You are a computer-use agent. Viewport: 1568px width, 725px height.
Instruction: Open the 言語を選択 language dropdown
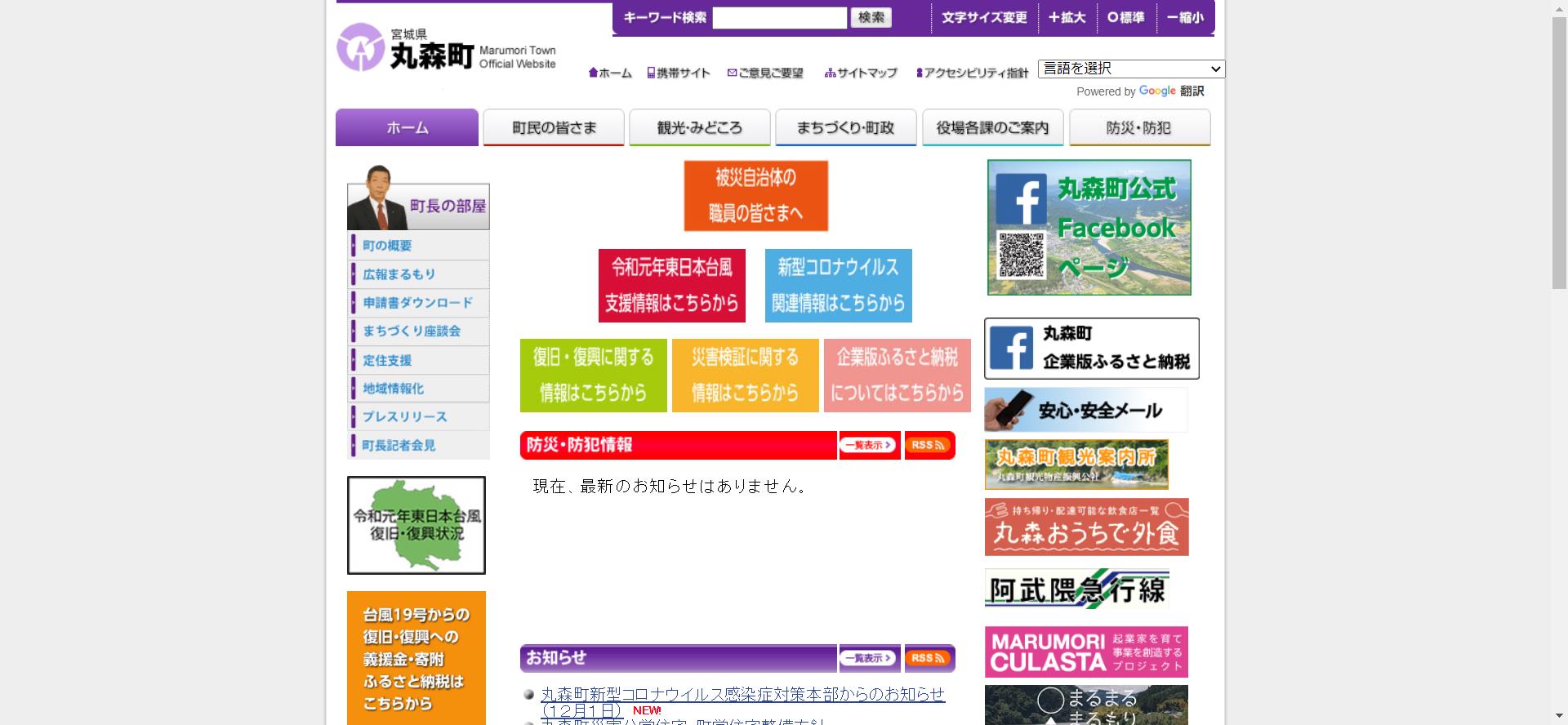[1131, 69]
